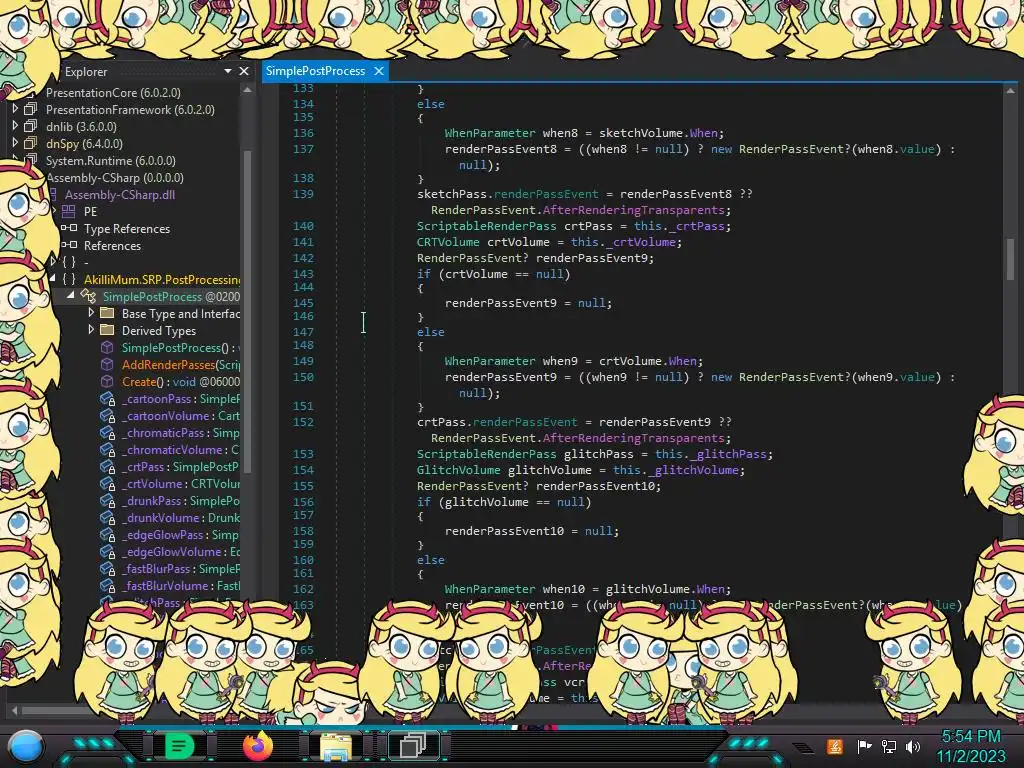
Task: Select the _edgeGlowVolume field
Action: point(180,551)
